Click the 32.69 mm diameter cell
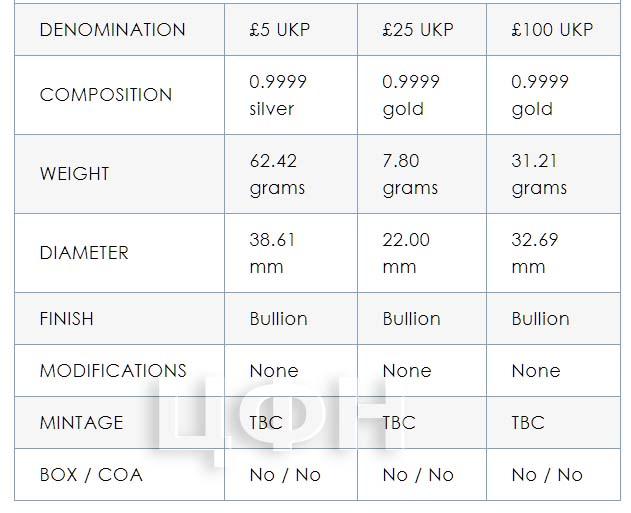This screenshot has width=631, height=513. point(553,253)
